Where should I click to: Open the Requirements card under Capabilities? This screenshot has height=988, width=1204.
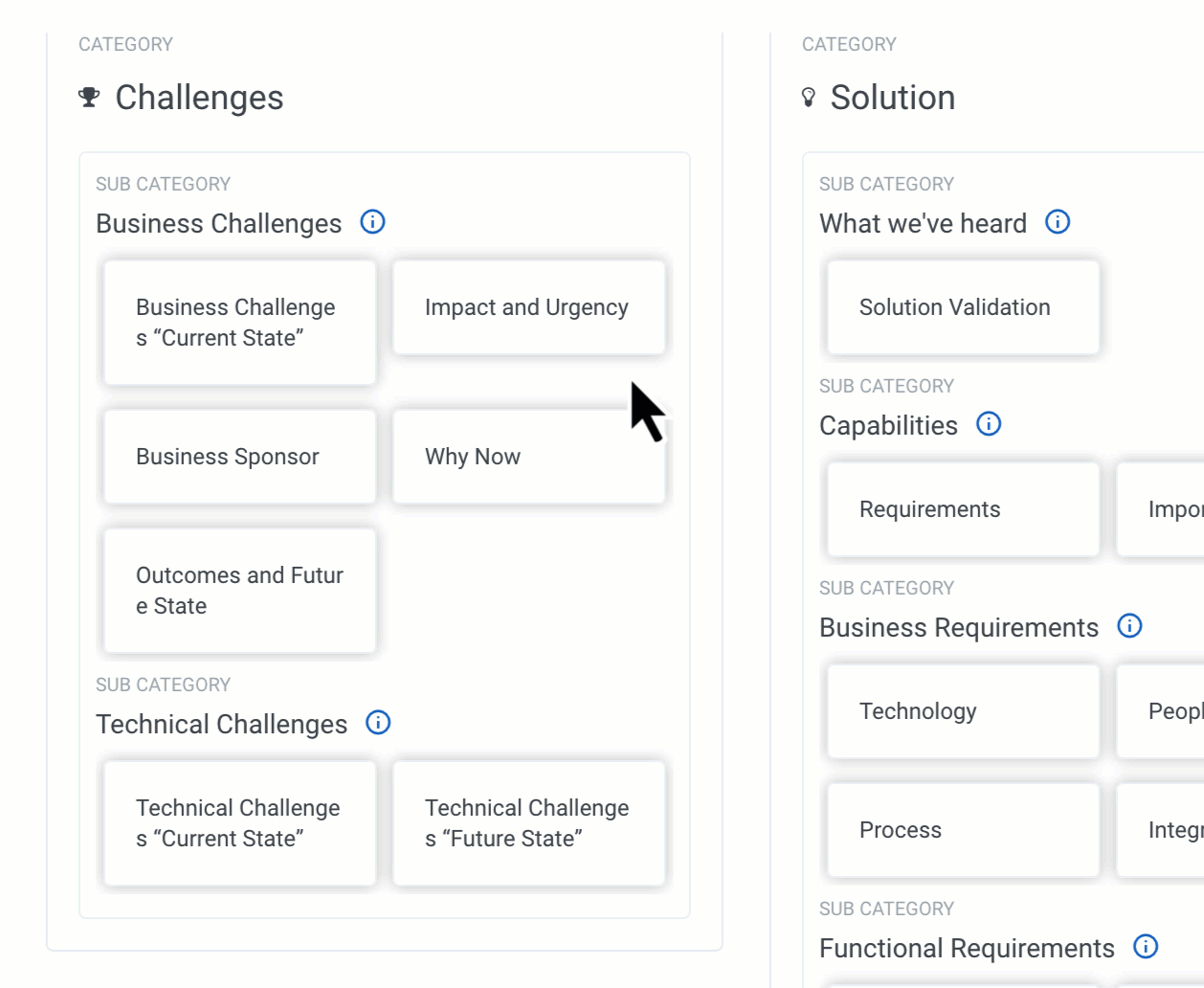963,509
